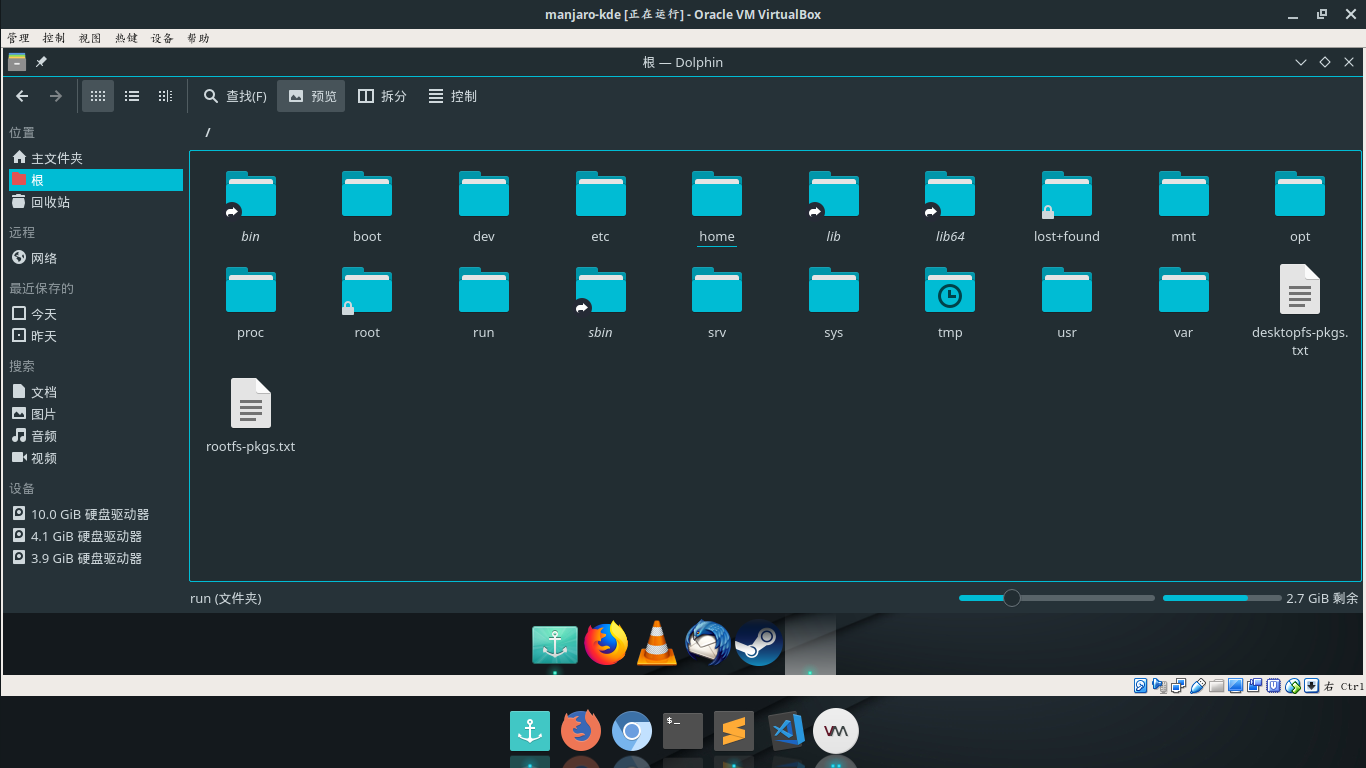Open the lib symlink folder

coord(834,207)
